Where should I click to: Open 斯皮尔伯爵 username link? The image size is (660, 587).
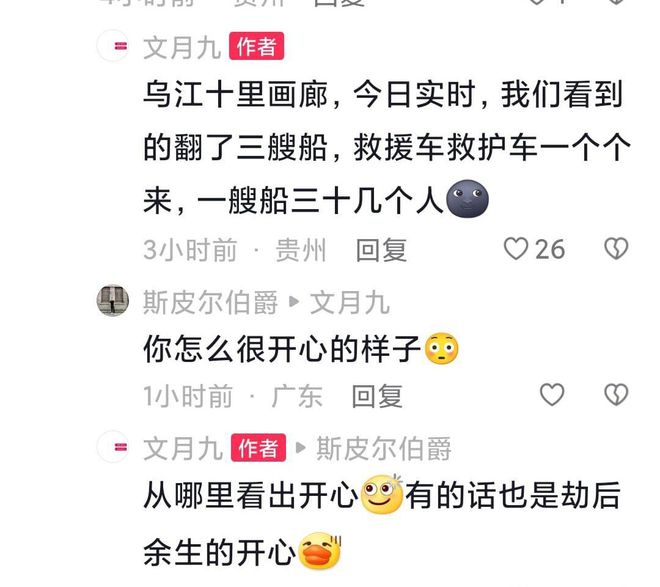pos(210,302)
